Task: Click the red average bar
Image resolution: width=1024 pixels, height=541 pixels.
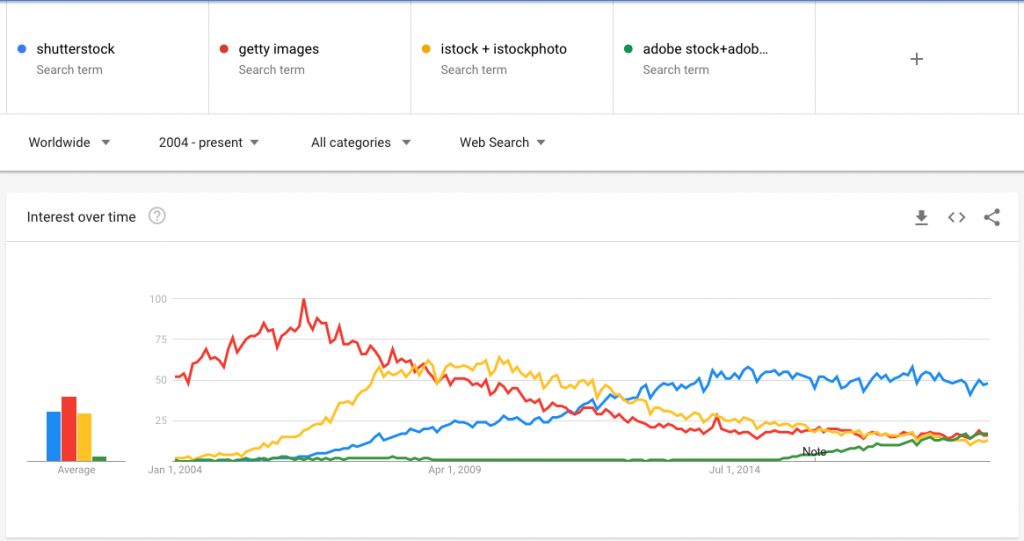Action: pos(69,429)
